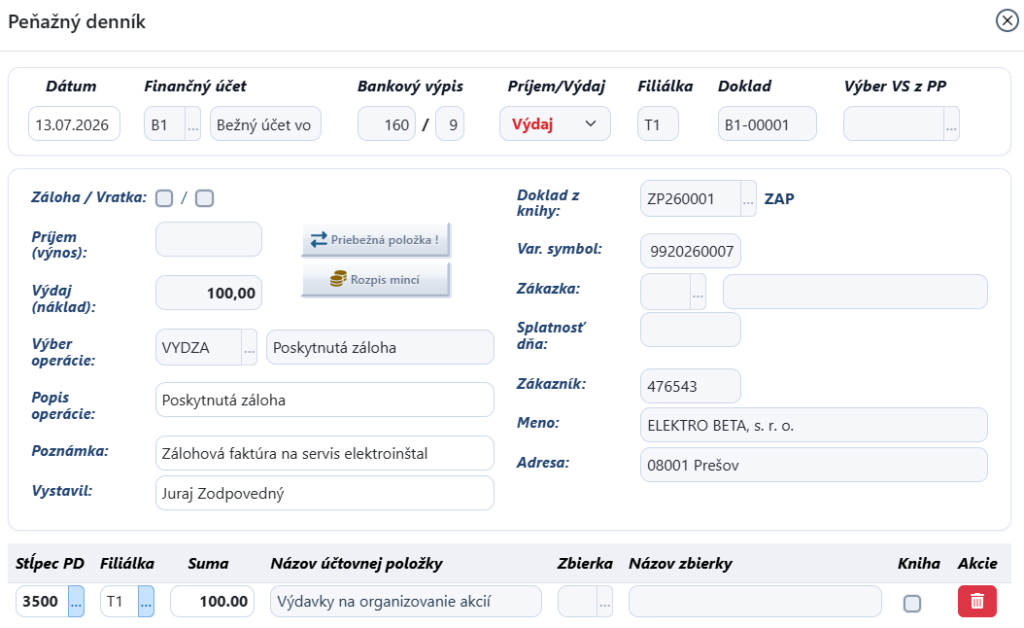Open lookup dots next to row Filiálka T1
This screenshot has height=628, width=1024.
point(146,601)
